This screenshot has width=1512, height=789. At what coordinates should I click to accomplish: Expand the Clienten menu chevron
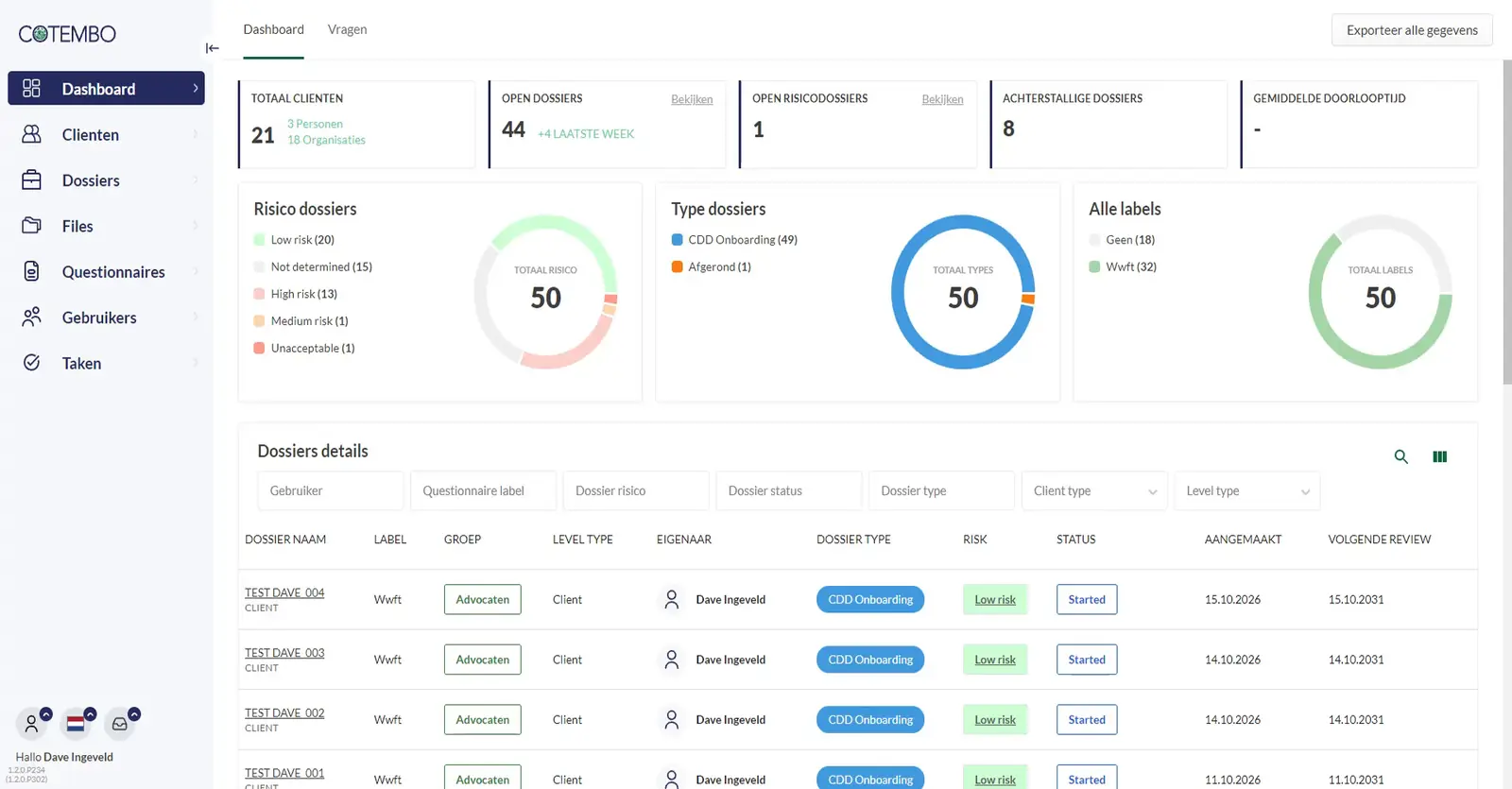pyautogui.click(x=196, y=134)
